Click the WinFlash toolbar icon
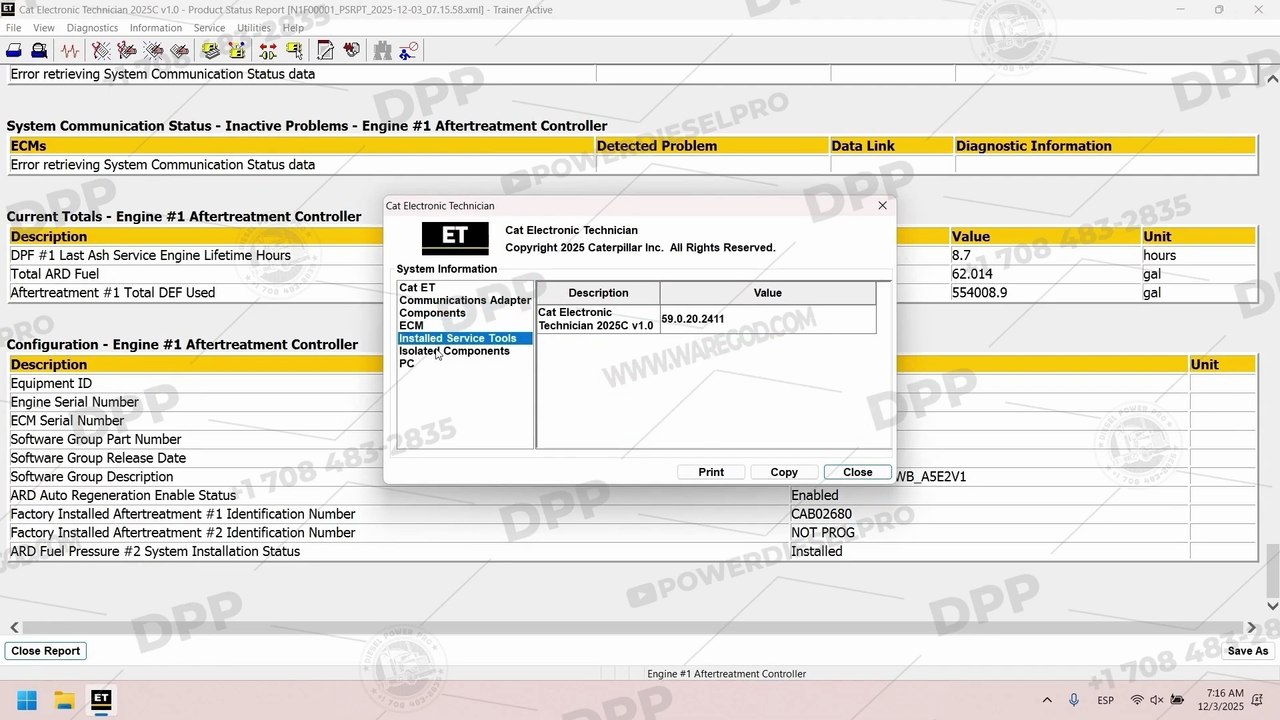 pos(351,50)
